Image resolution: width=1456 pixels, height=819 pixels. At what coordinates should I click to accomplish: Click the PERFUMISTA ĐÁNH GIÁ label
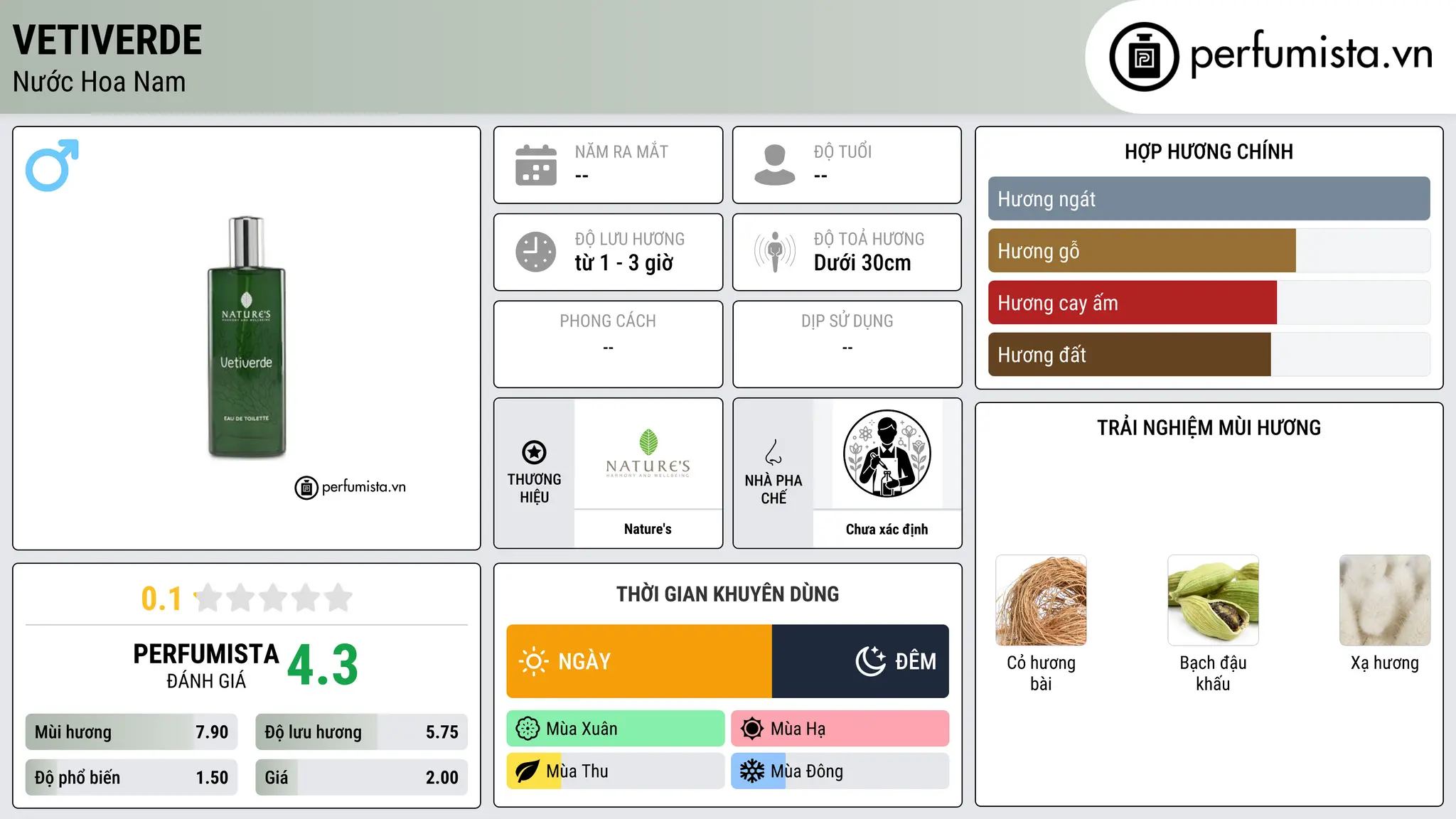pyautogui.click(x=206, y=665)
